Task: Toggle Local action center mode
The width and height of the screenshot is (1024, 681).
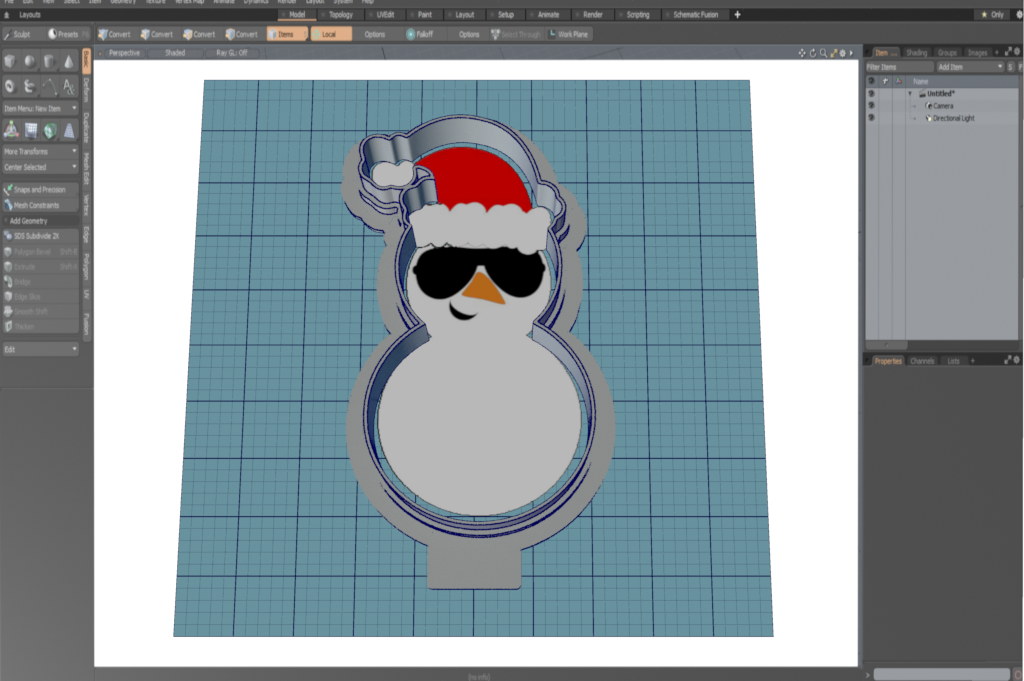Action: (x=330, y=33)
